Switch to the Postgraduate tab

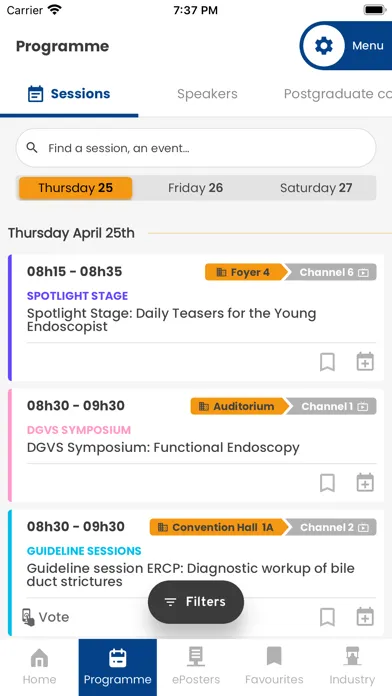coord(338,94)
